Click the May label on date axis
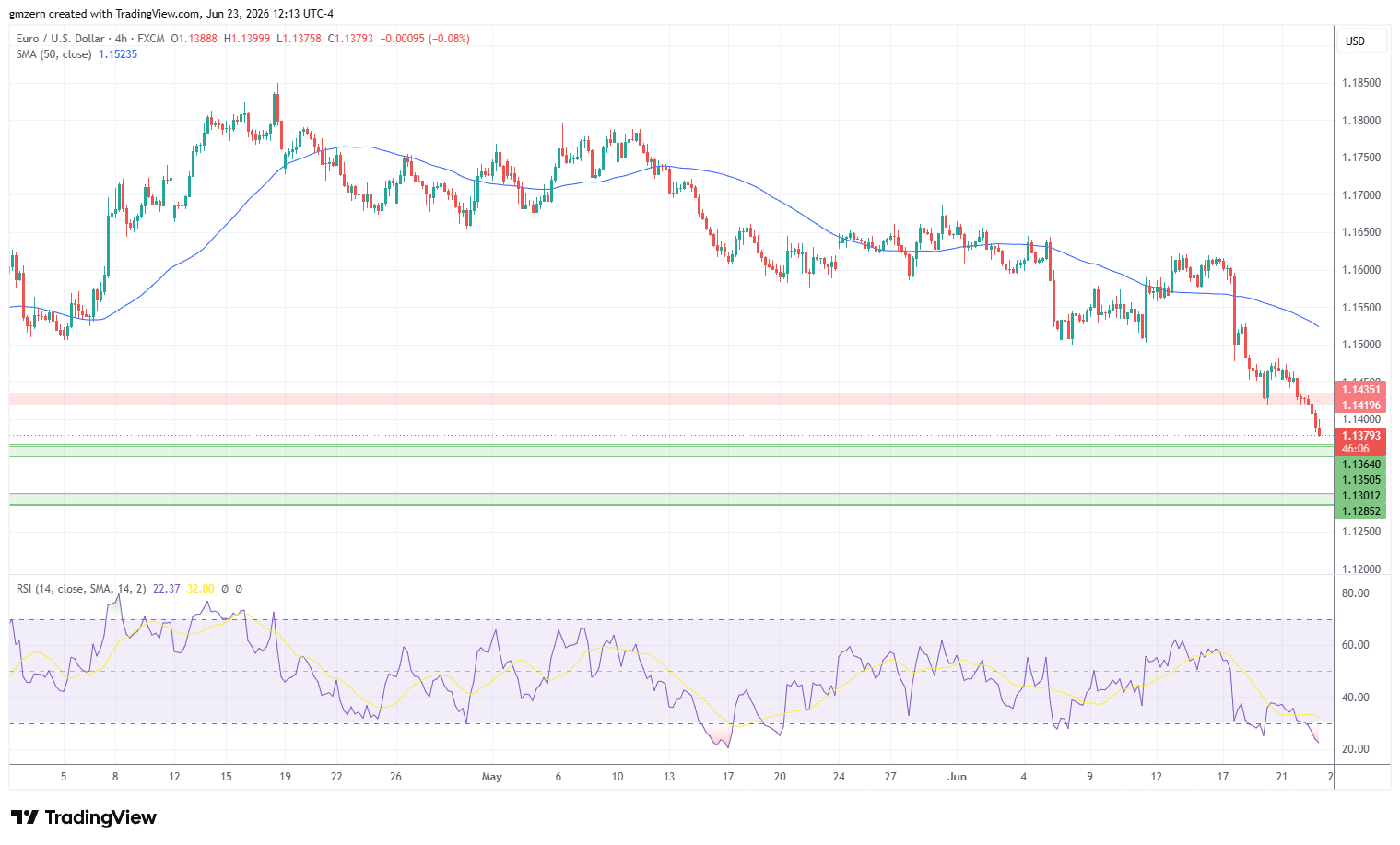 (492, 777)
